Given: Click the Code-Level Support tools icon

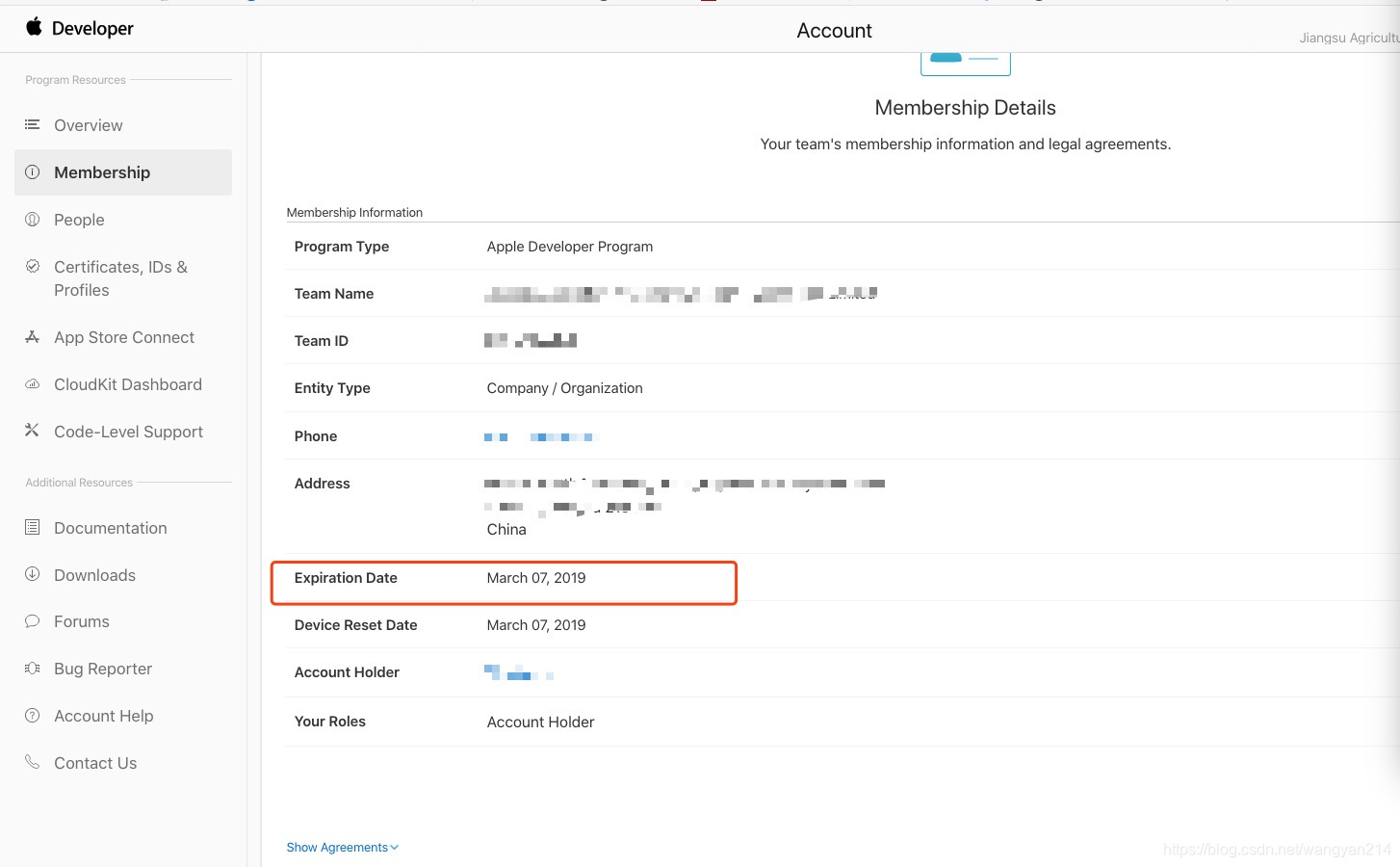Looking at the screenshot, I should point(32,431).
